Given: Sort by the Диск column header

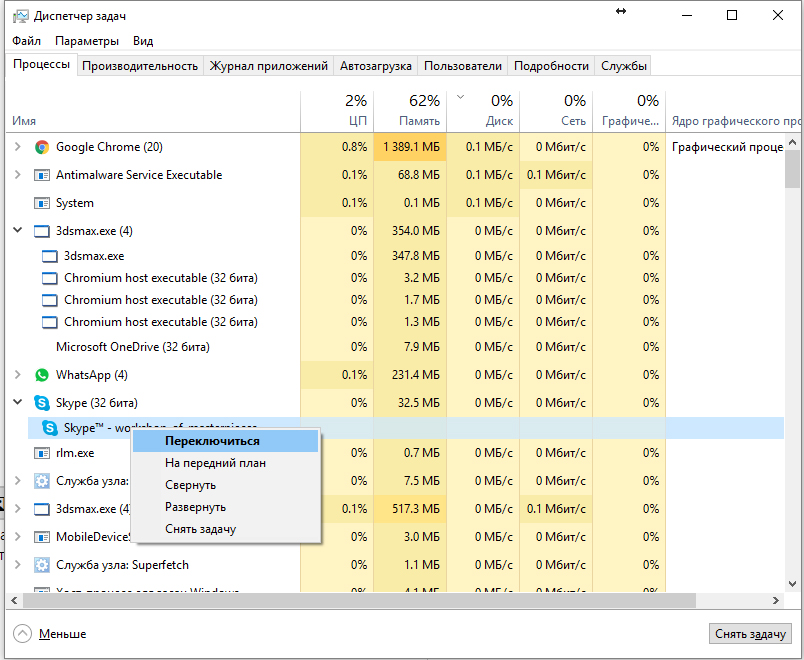Looking at the screenshot, I should [483, 111].
